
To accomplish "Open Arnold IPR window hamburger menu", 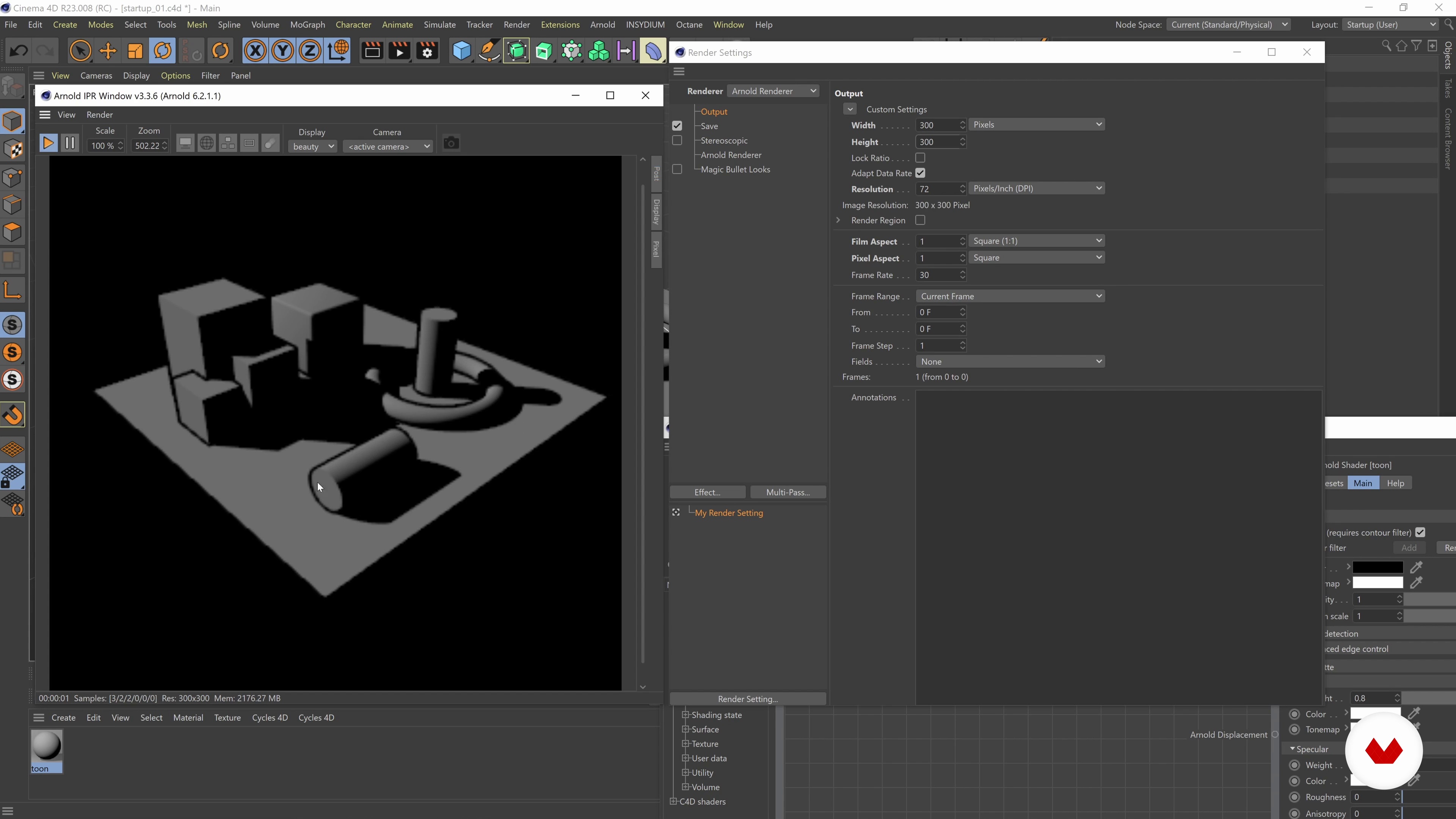I will [x=45, y=115].
